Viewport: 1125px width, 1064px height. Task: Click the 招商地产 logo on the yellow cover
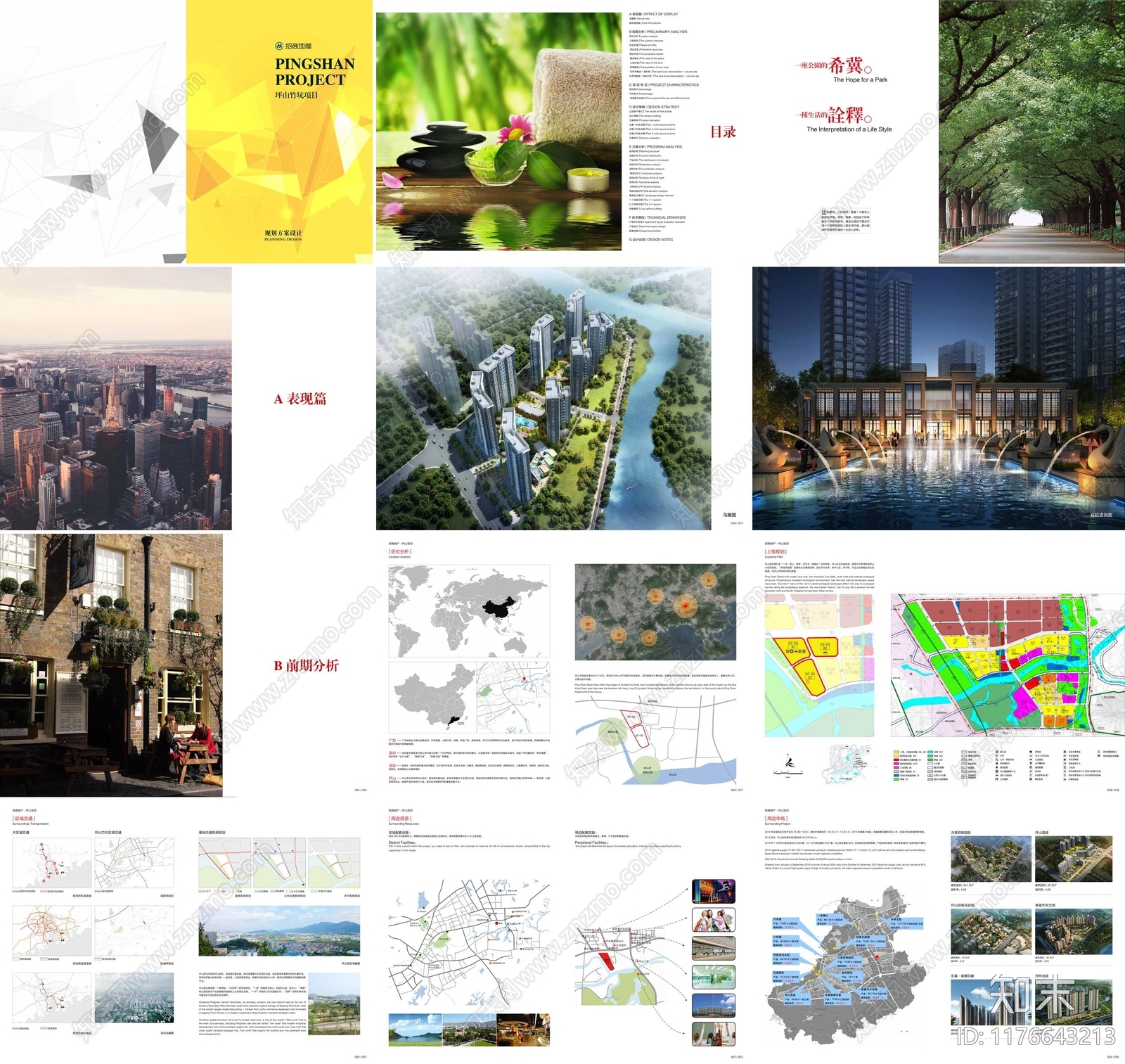coord(293,46)
